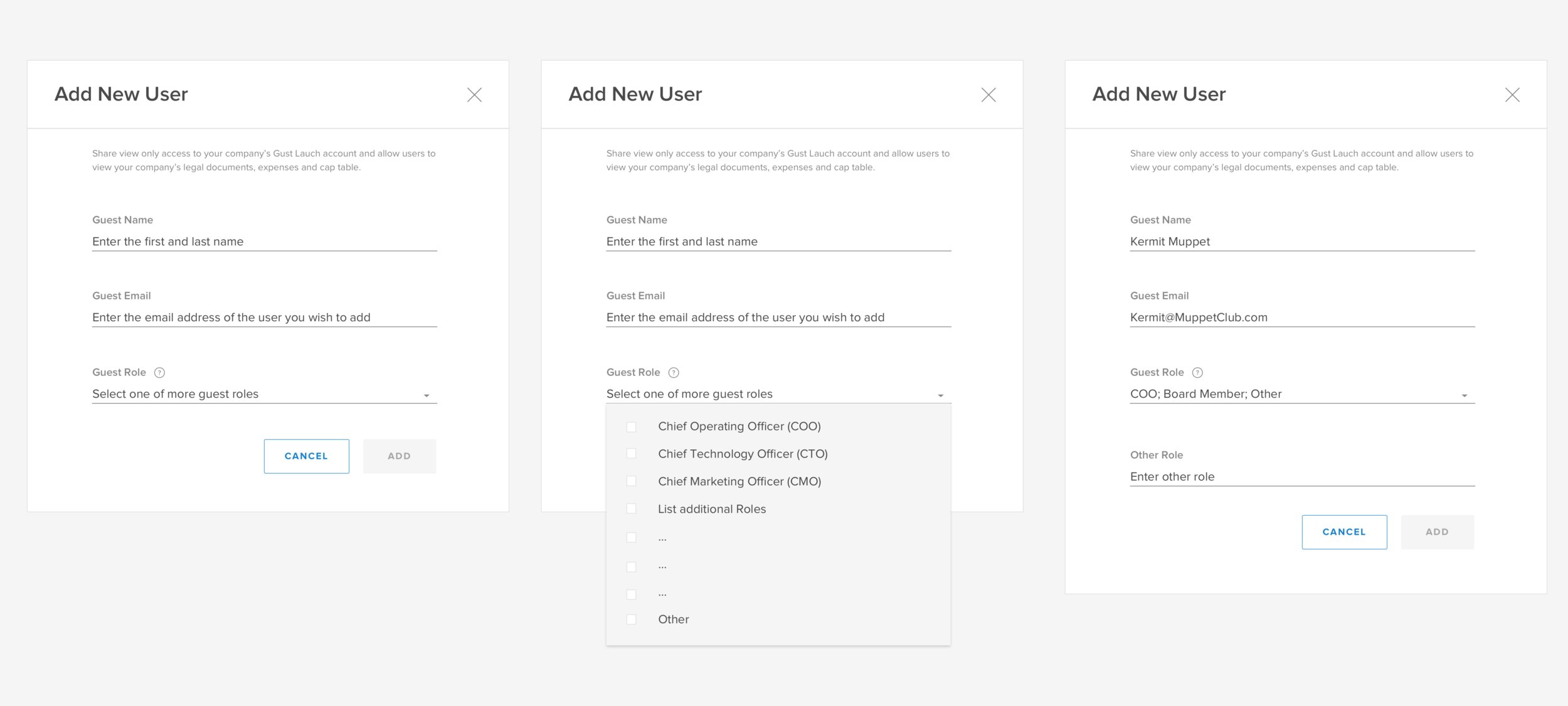1568x706 pixels.
Task: Select List additional Roles option
Action: 712,509
